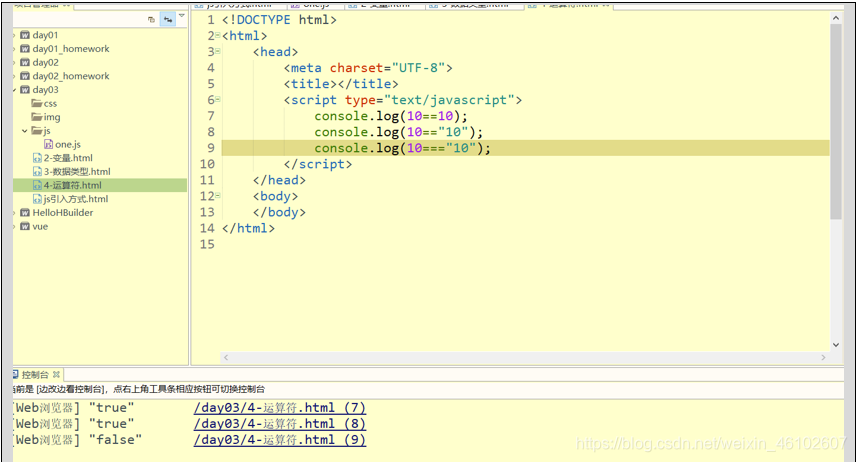Click the closing </script> tag
The width and height of the screenshot is (857, 462).
pos(318,164)
